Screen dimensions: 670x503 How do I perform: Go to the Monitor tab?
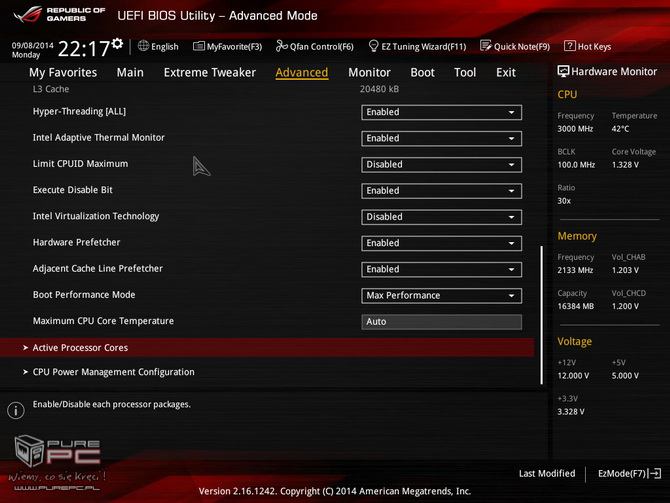coord(369,73)
